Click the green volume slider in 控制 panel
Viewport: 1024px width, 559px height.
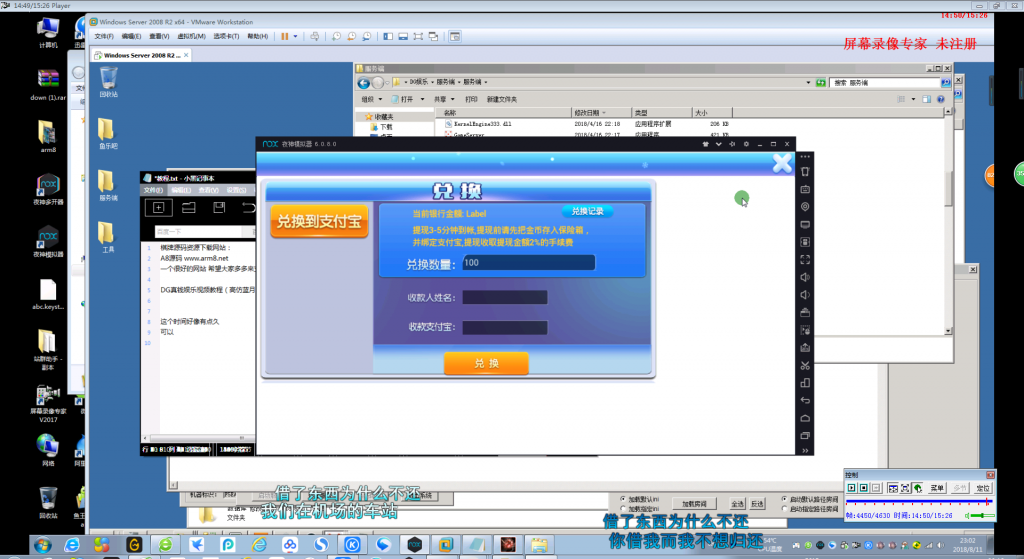point(982,516)
